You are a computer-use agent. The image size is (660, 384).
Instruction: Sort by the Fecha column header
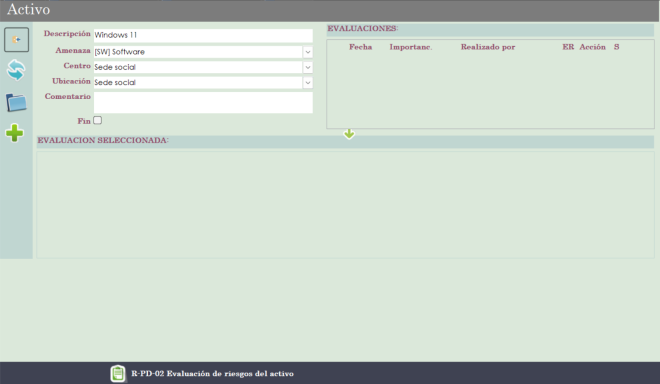[x=360, y=47]
